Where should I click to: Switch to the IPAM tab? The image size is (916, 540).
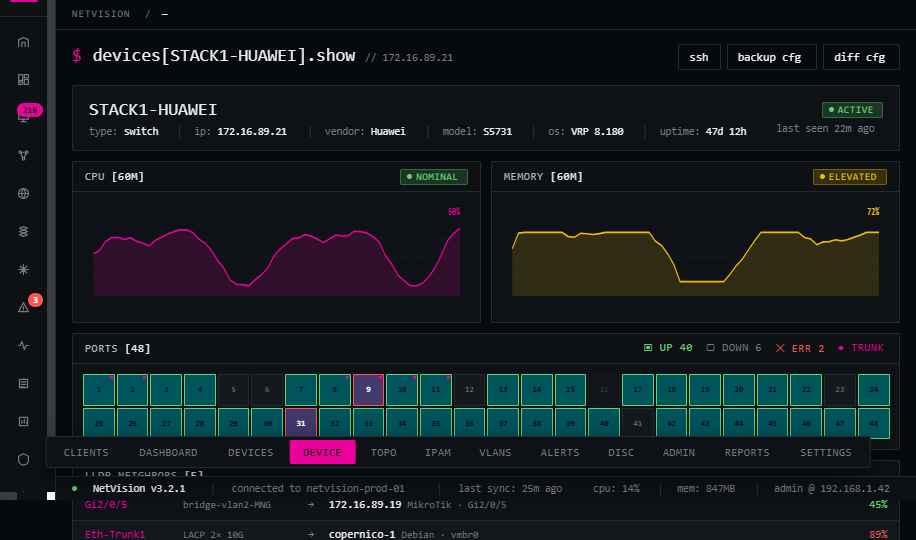pos(438,452)
